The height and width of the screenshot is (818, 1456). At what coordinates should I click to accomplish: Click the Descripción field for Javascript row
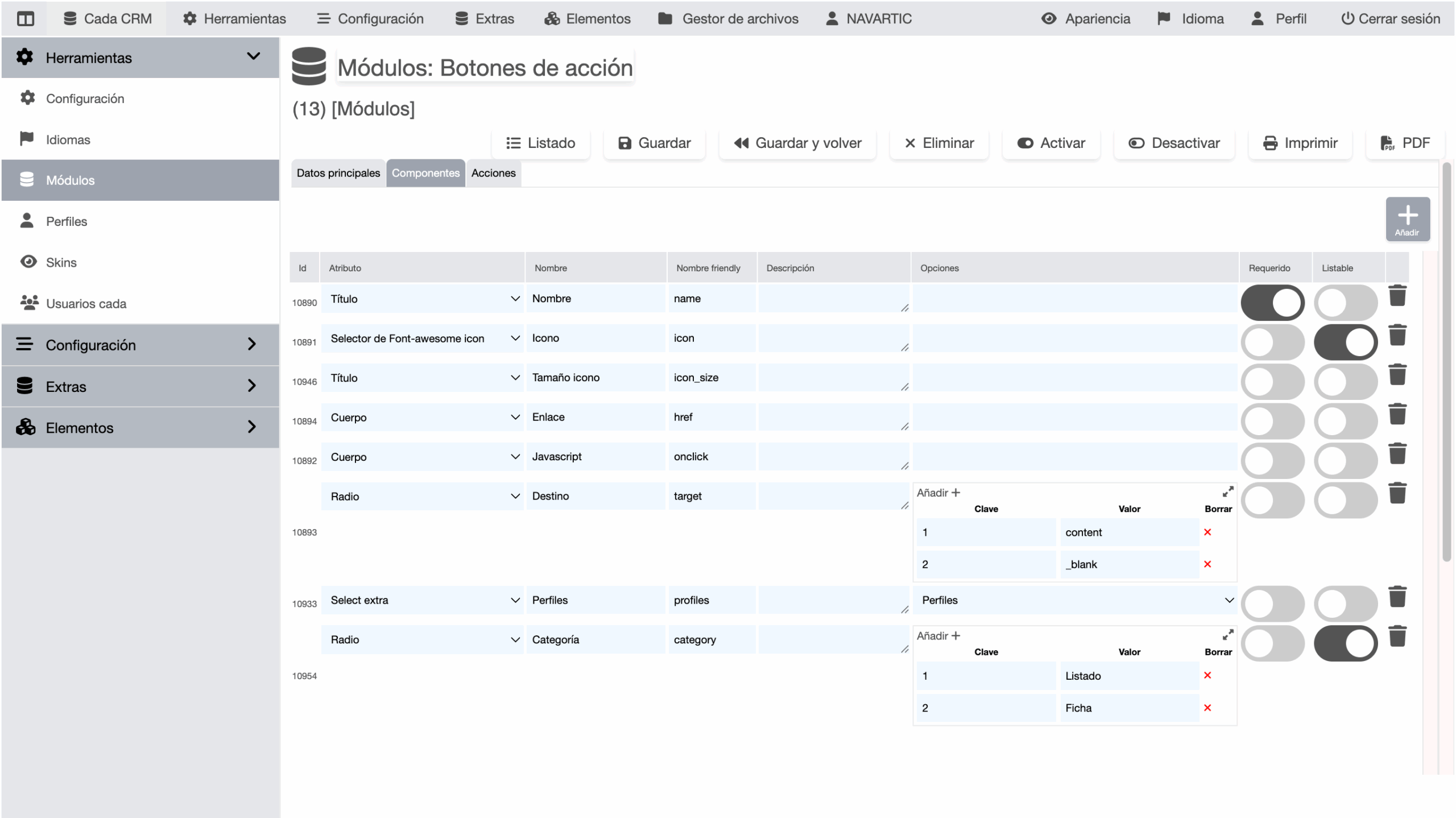tap(833, 457)
